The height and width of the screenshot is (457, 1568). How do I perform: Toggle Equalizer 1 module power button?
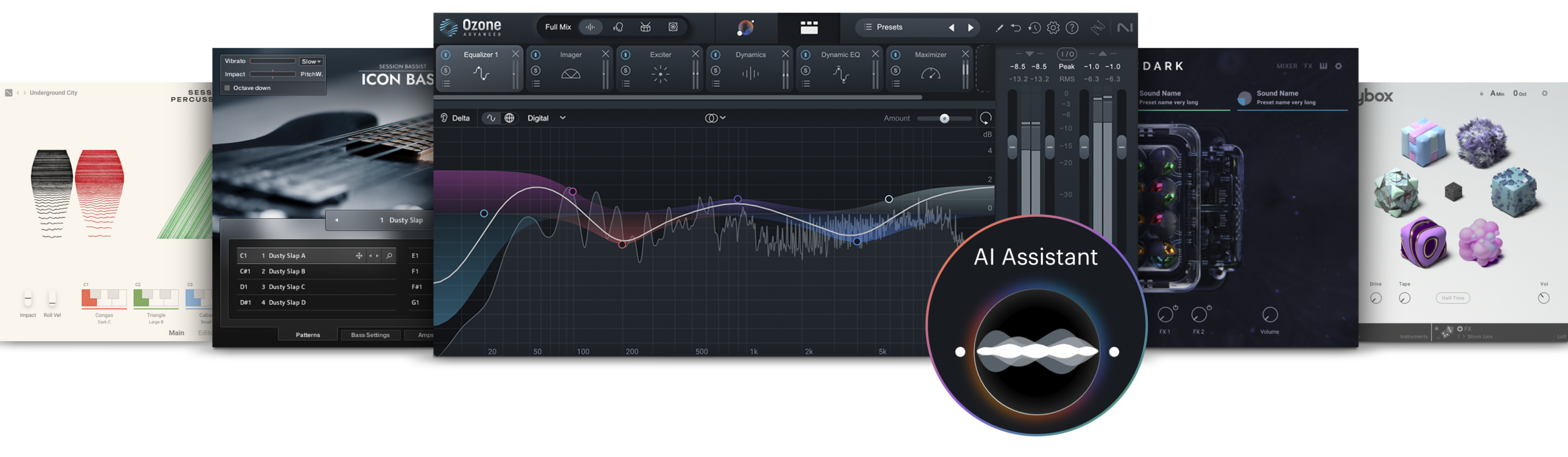pos(445,55)
